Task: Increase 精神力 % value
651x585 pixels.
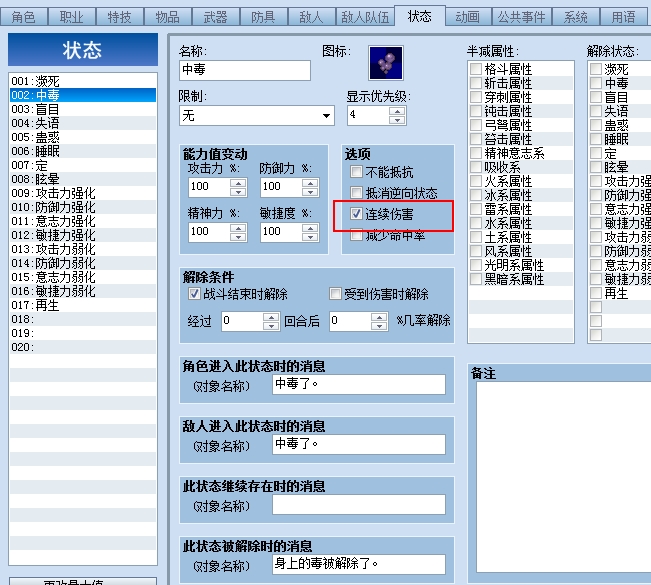Action: click(x=238, y=228)
